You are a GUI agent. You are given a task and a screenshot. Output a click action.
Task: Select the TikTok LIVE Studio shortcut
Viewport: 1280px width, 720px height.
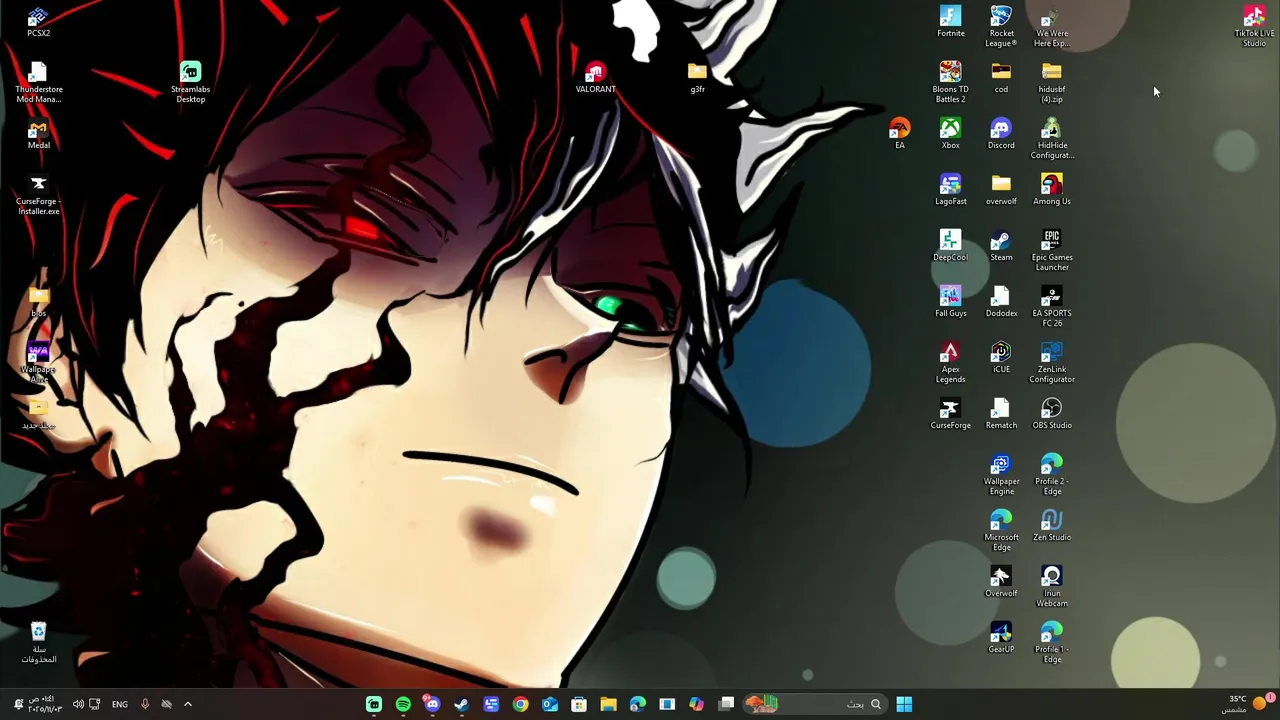(1254, 28)
